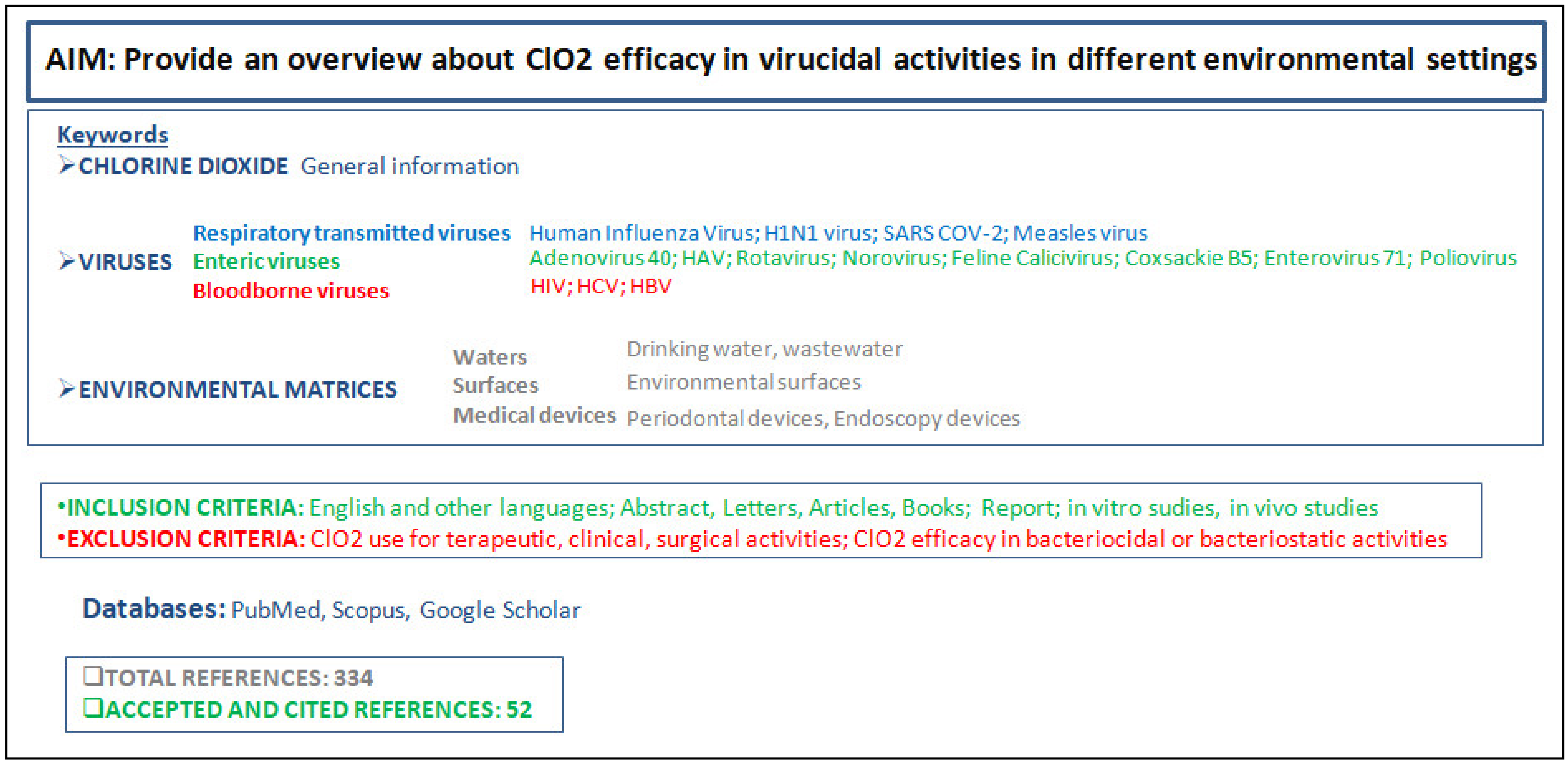Click the AIM title text box
The height and width of the screenshot is (764, 1568).
tap(785, 60)
